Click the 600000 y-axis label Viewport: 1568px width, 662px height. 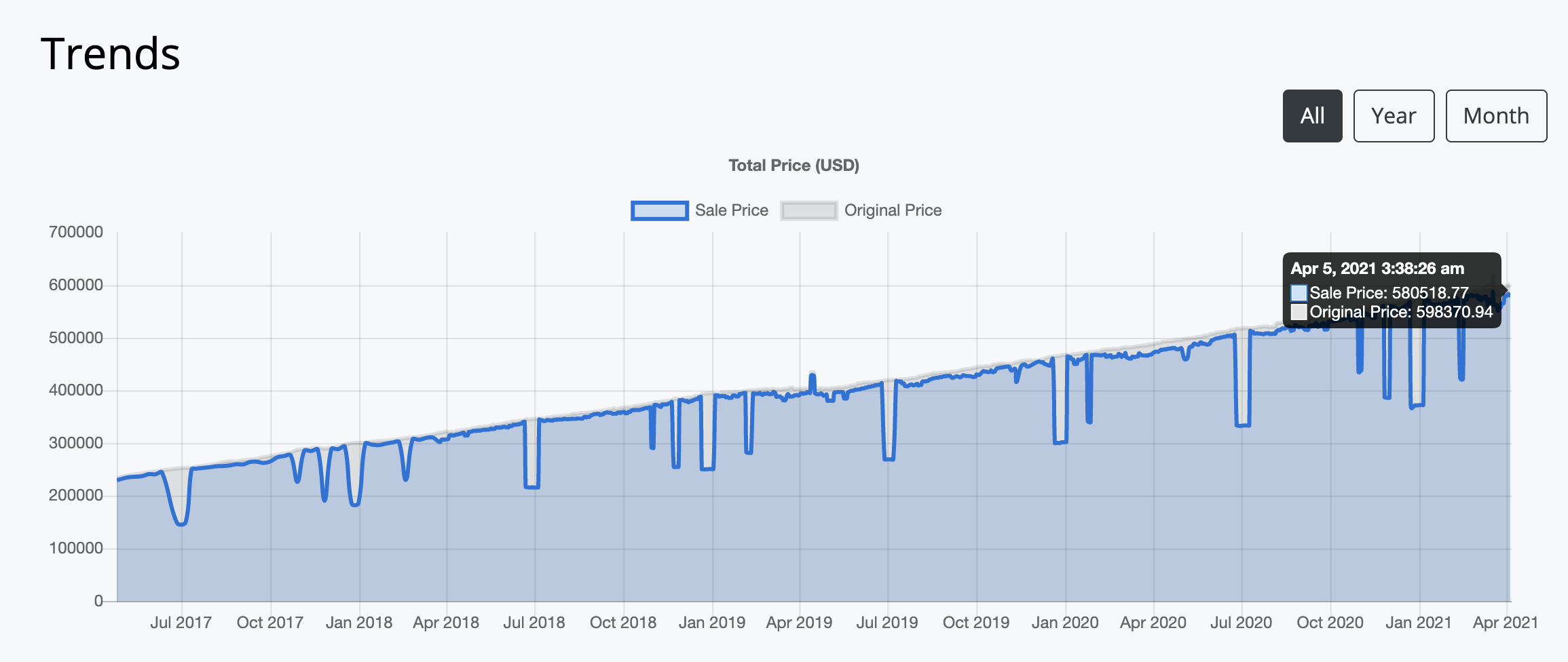click(76, 285)
